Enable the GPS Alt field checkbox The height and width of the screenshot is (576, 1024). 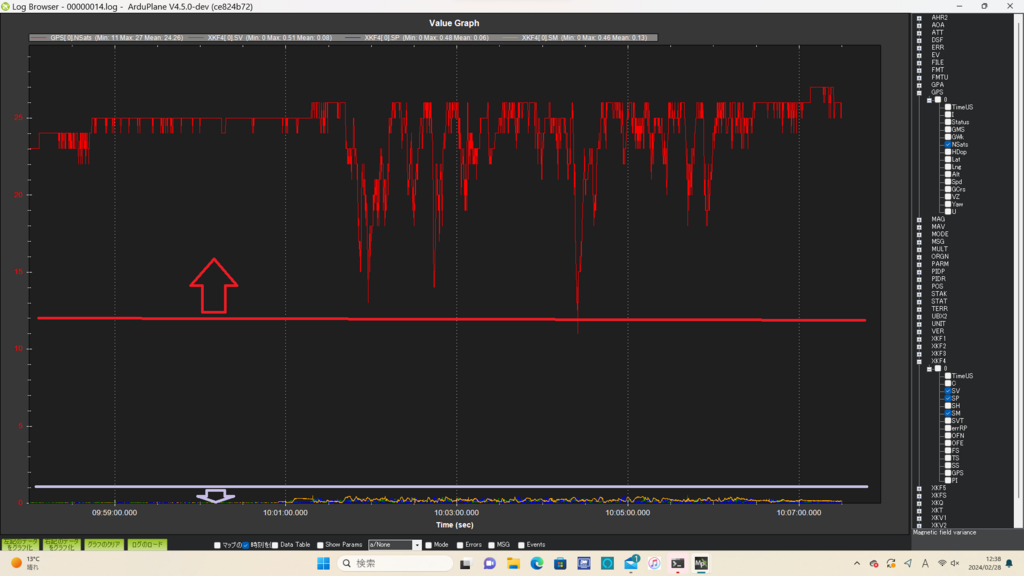click(948, 174)
